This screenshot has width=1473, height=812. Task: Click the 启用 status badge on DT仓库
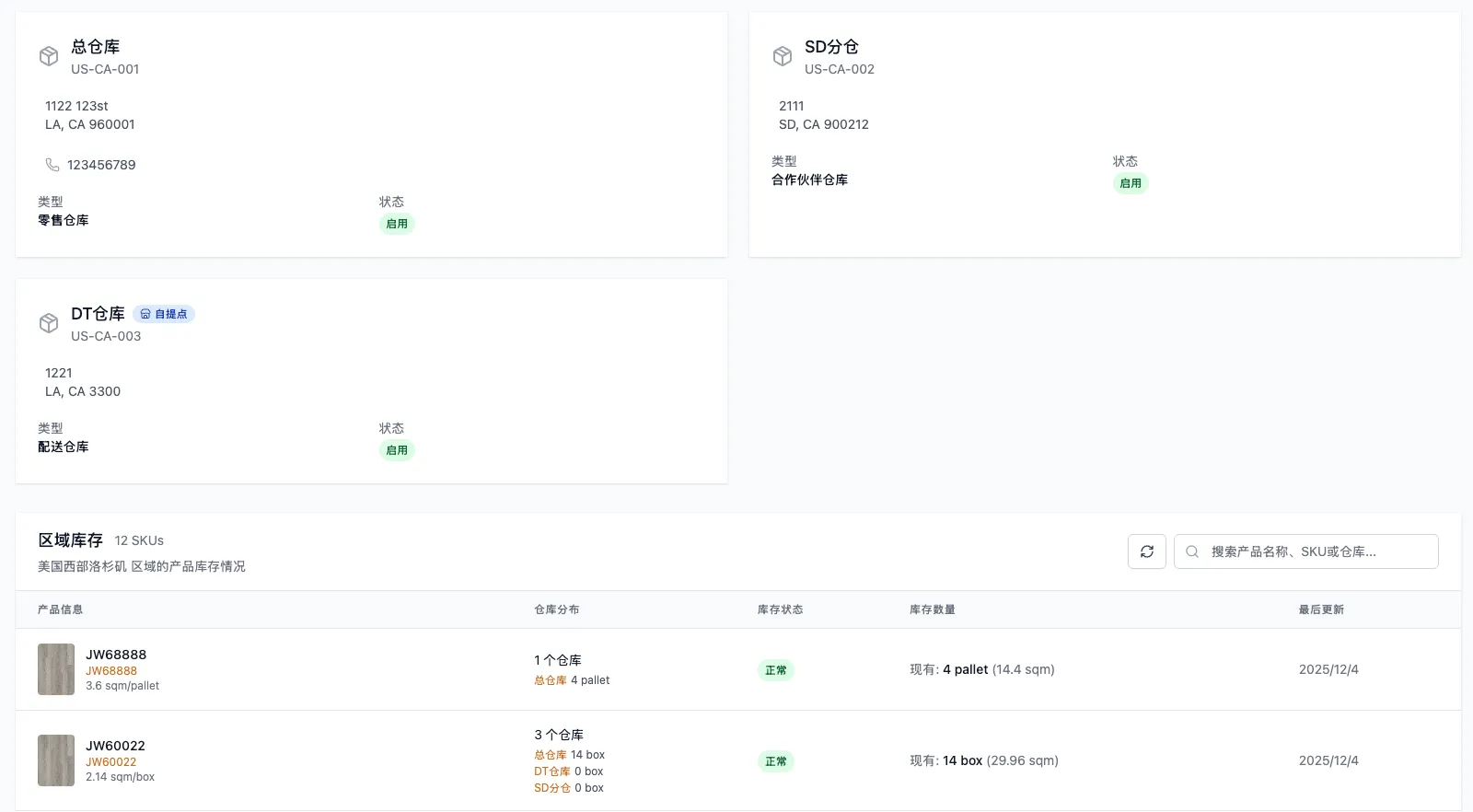tap(397, 450)
